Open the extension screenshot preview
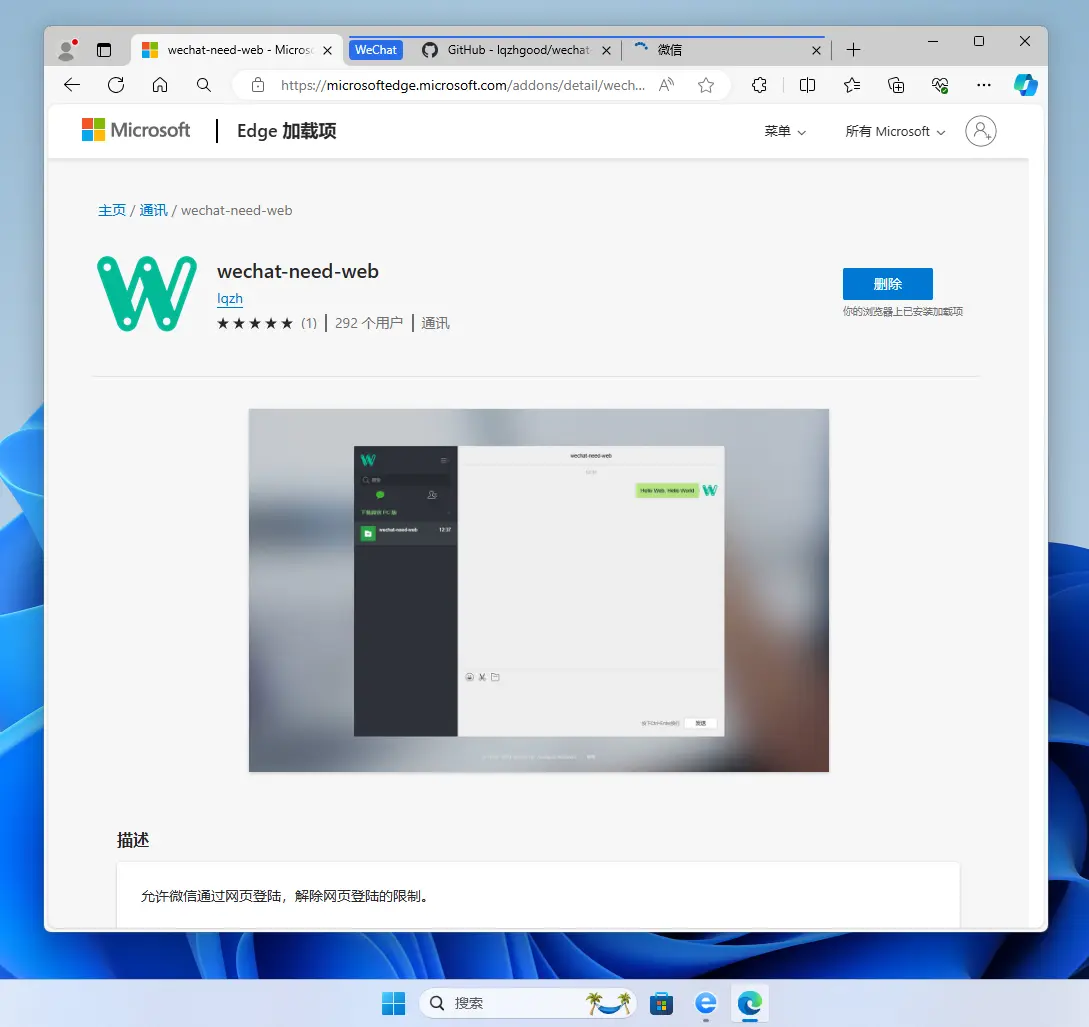The image size is (1089, 1027). tap(538, 590)
